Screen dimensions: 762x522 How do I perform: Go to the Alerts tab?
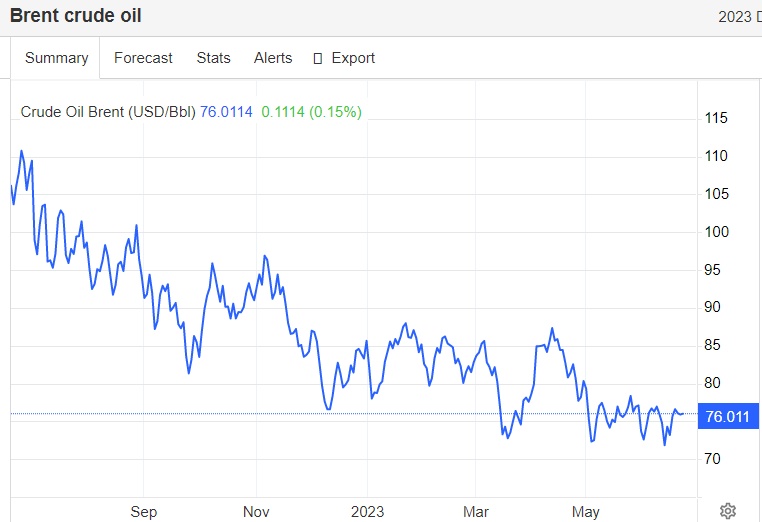point(273,58)
